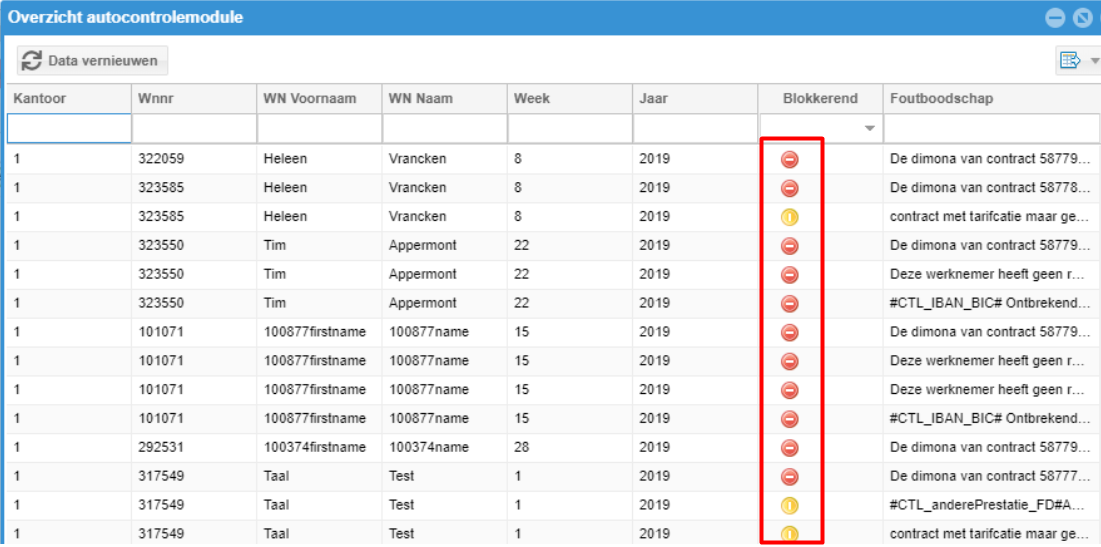Click the Week value 28
This screenshot has height=547, width=1101.
point(569,447)
